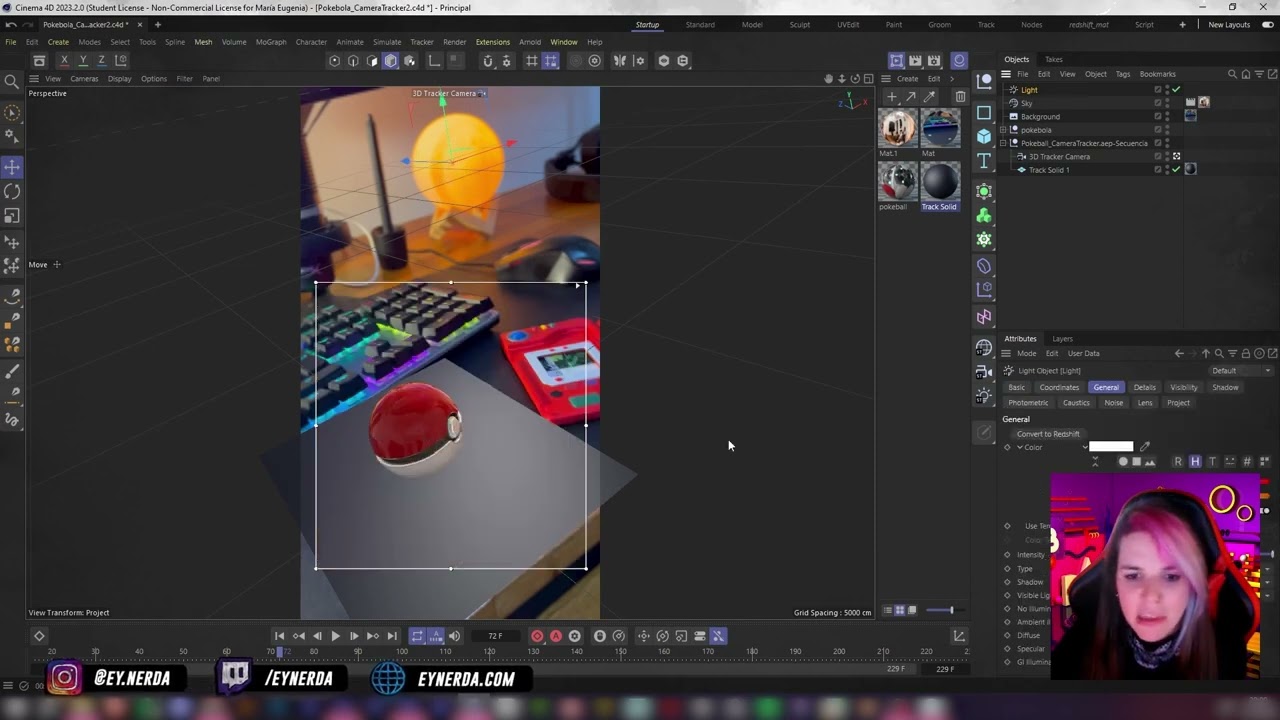This screenshot has width=1280, height=720.
Task: Add a Cube primitive object
Action: (984, 137)
